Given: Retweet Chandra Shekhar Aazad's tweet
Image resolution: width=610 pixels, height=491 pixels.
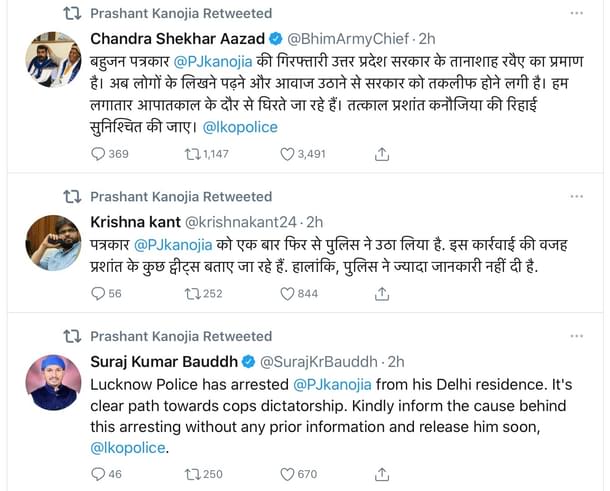Looking at the screenshot, I should pos(193,154).
